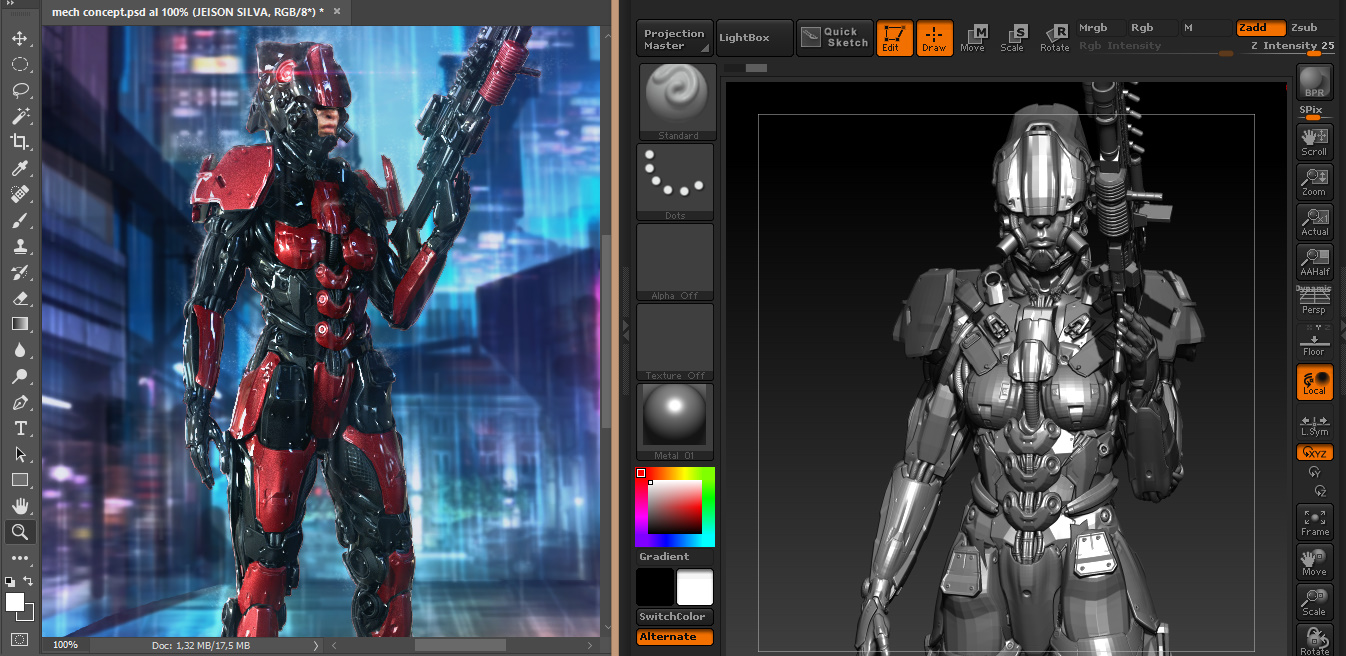Viewport: 1346px width, 656px height.
Task: Enable Zsub sculpting mode
Action: [x=1311, y=28]
